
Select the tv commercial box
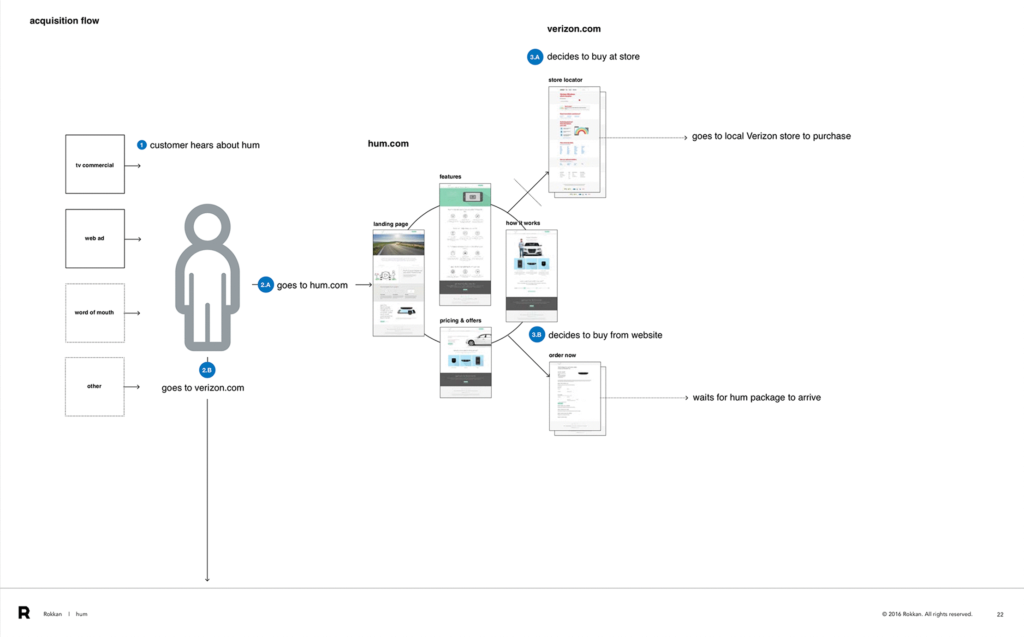95,164
